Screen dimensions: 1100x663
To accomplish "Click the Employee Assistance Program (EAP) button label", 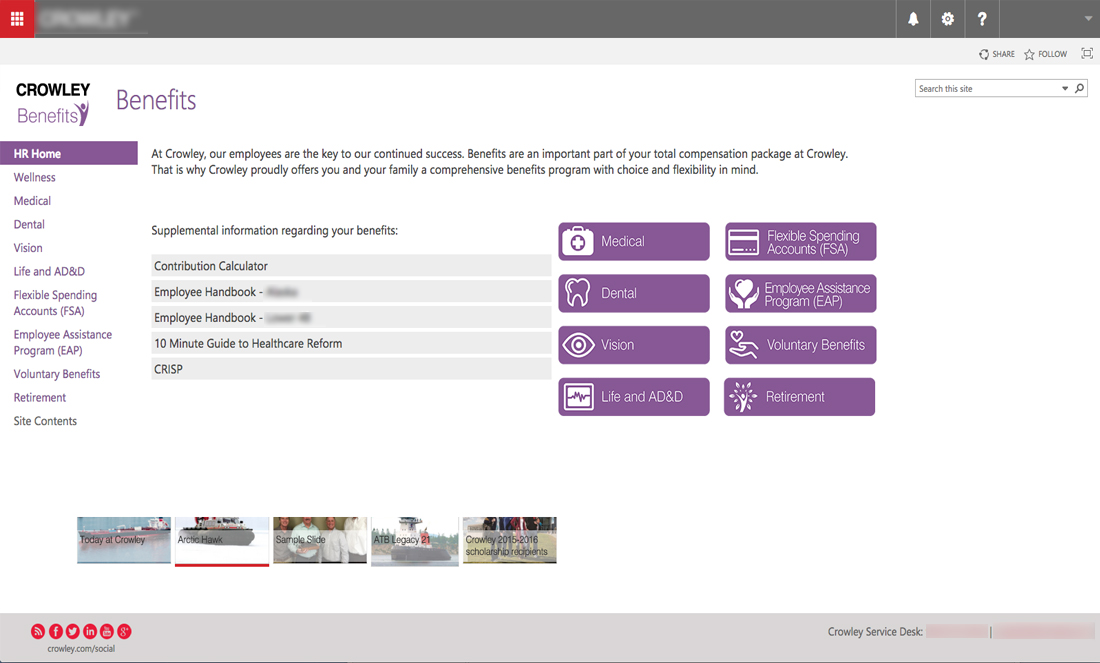I will click(817, 294).
